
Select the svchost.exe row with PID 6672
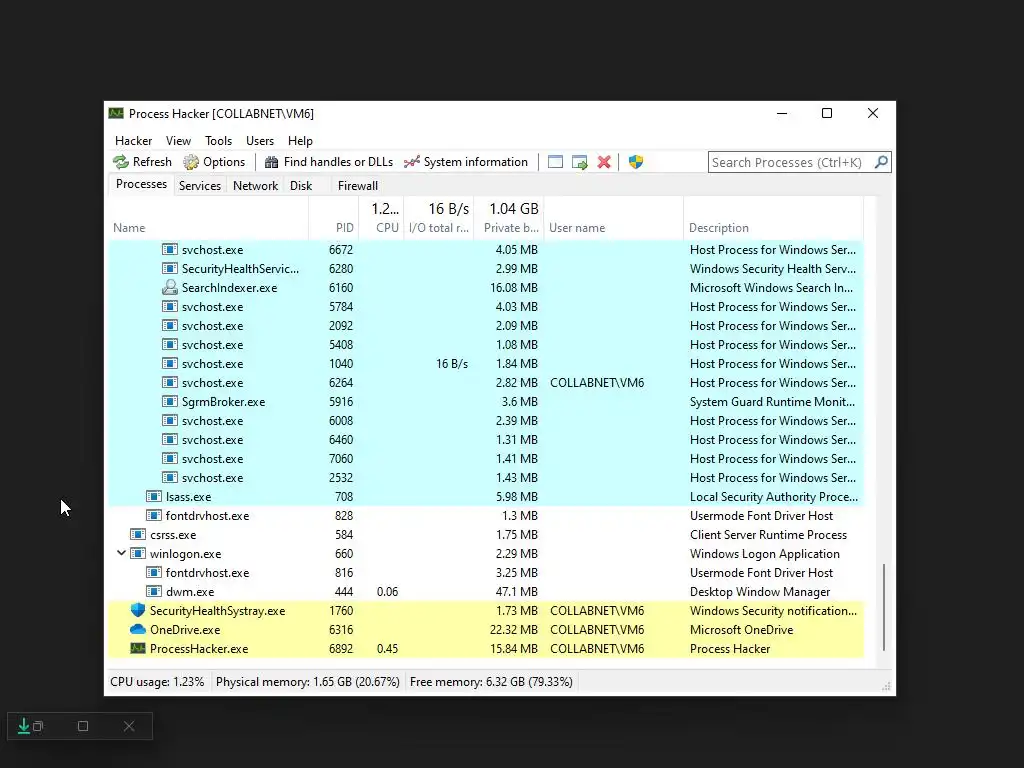(486, 250)
